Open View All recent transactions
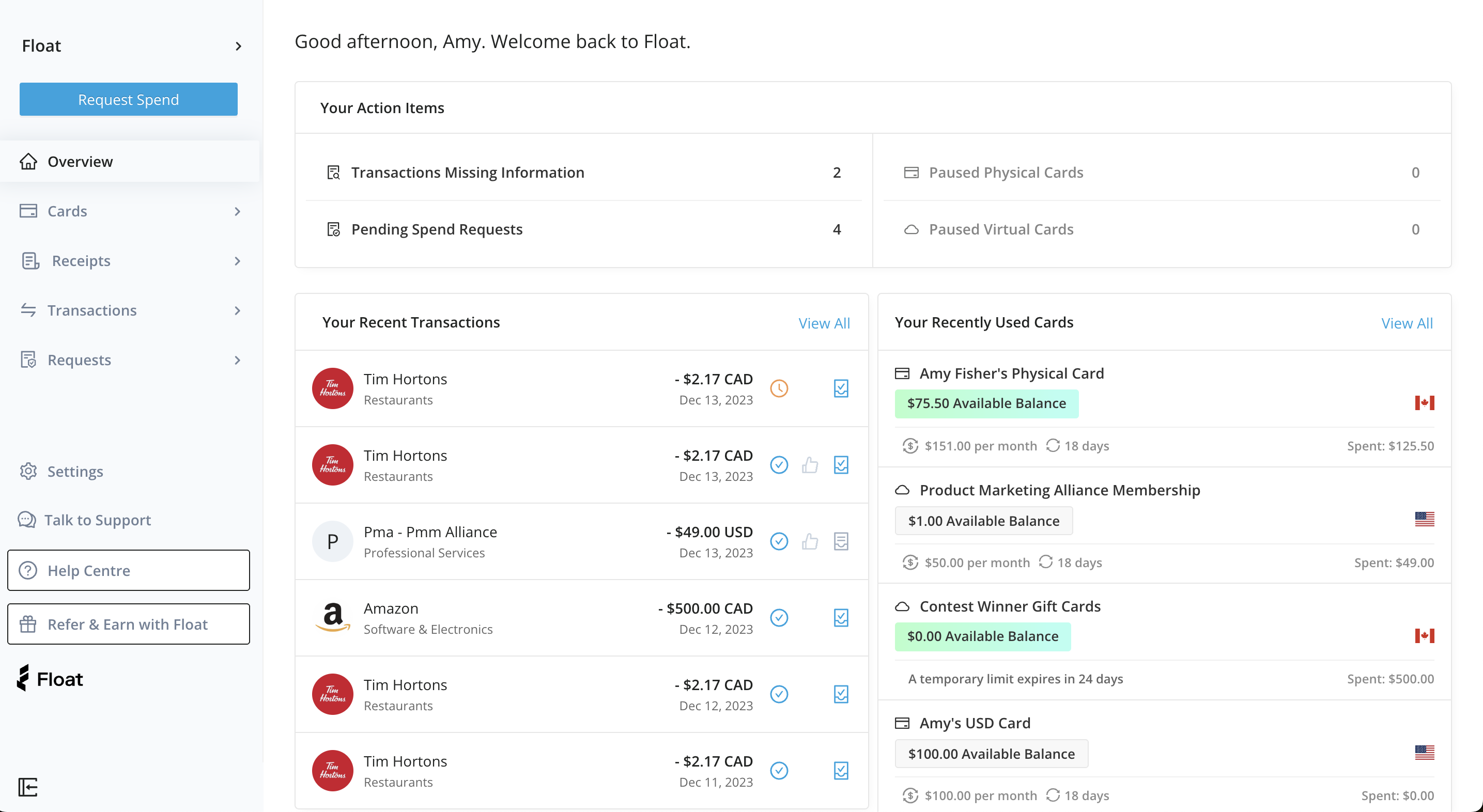 tap(824, 323)
